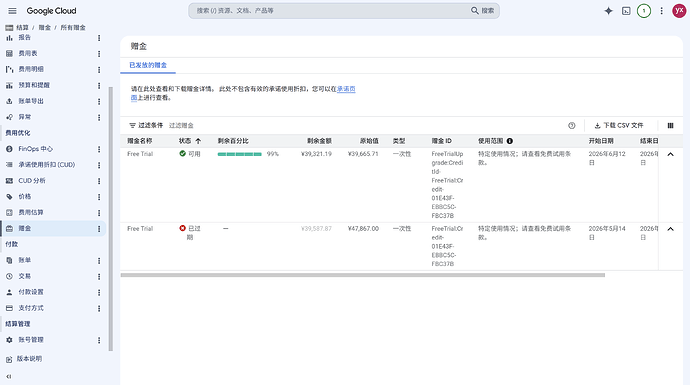690x385 pixels.
Task: Click the sidebar vertical scrollbar
Action: coord(110,219)
